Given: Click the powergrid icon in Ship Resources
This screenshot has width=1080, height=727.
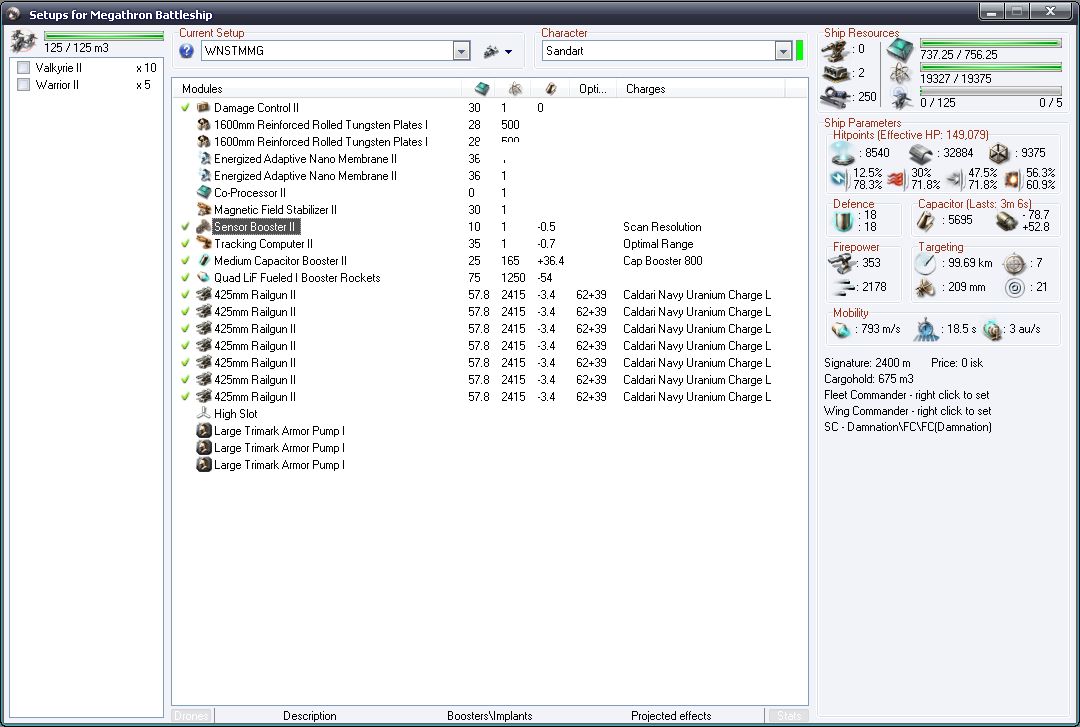Looking at the screenshot, I should [900, 73].
